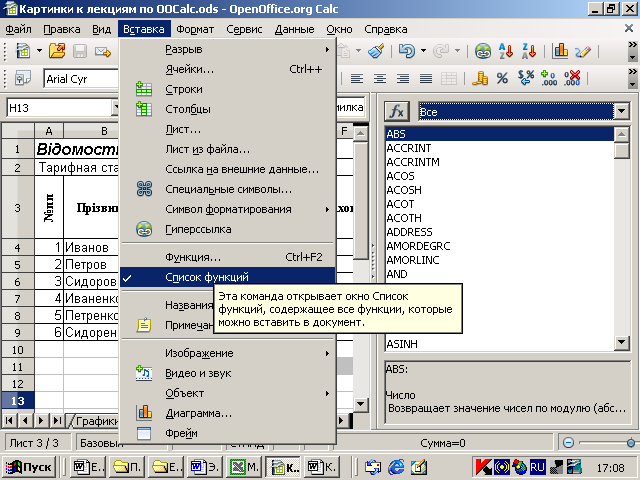
Task: Select ACCRINT in the function list
Action: [500, 148]
